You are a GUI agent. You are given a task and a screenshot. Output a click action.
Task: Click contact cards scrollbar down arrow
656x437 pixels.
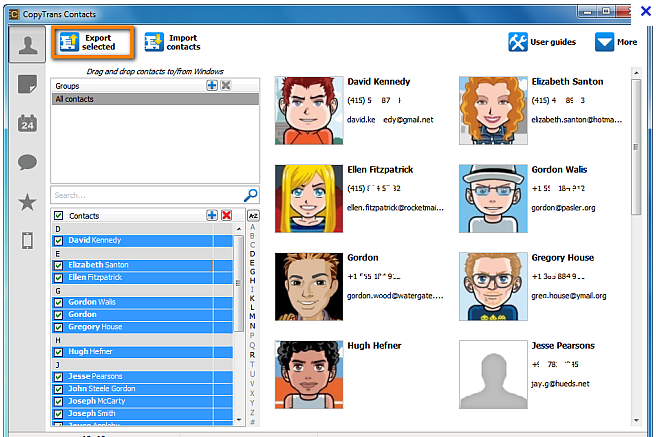tap(636, 421)
